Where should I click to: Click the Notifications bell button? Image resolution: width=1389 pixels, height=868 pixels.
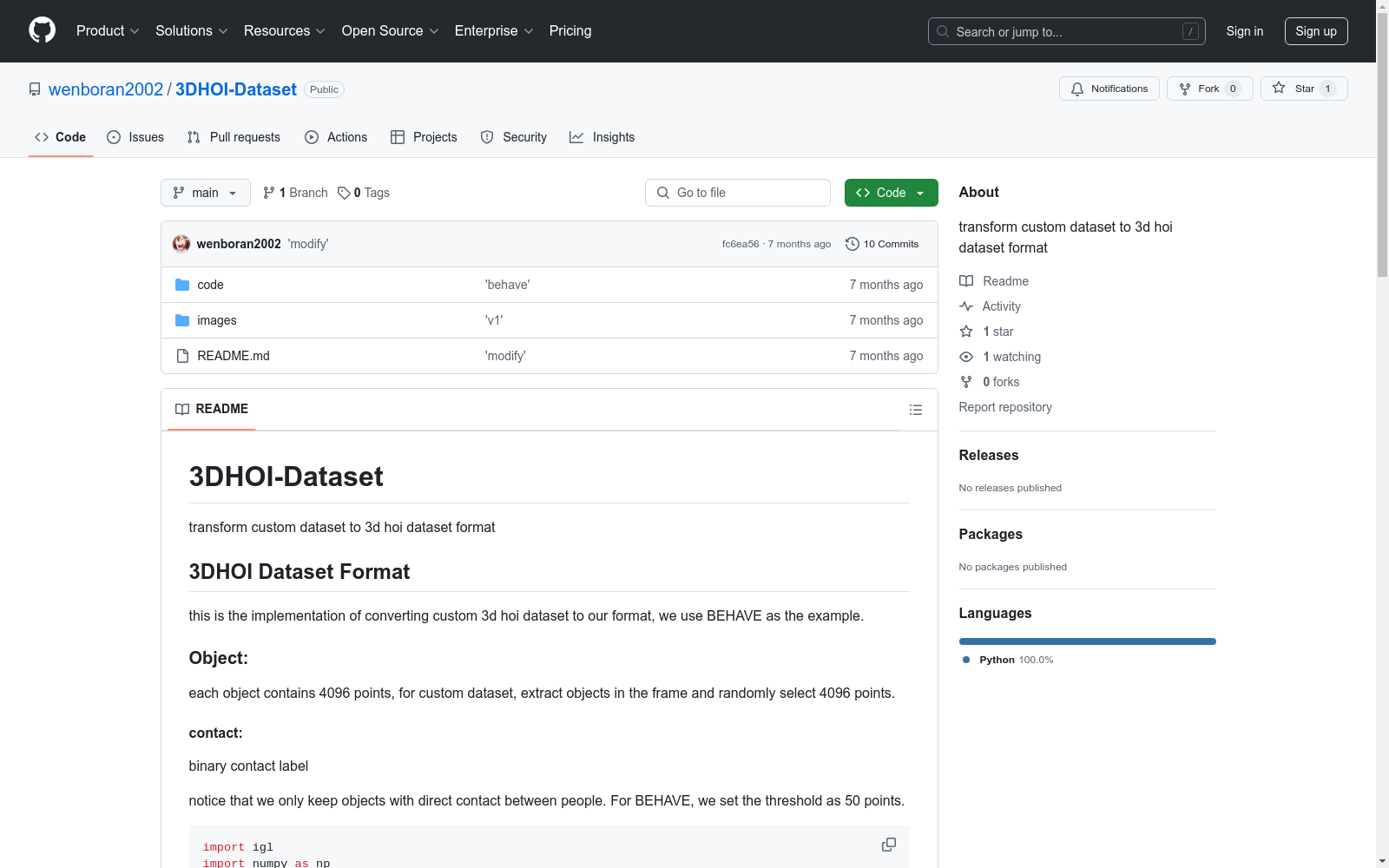1109,89
